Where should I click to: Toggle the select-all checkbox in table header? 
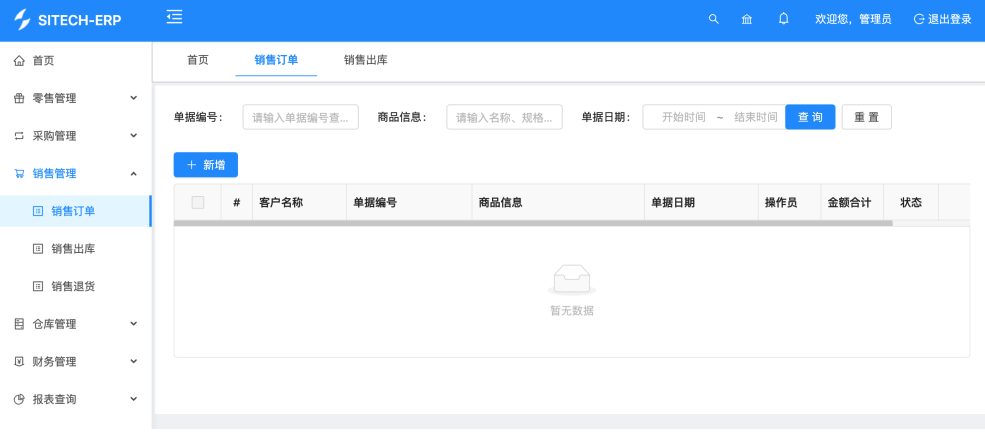(x=198, y=202)
